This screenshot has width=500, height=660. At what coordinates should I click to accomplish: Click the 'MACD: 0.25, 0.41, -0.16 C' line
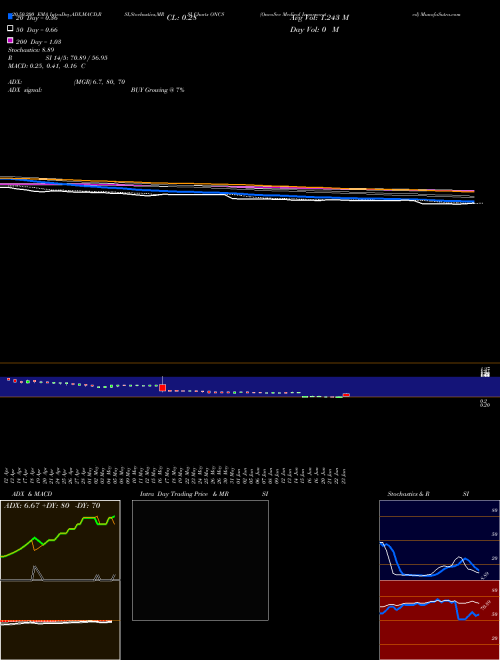click(47, 66)
